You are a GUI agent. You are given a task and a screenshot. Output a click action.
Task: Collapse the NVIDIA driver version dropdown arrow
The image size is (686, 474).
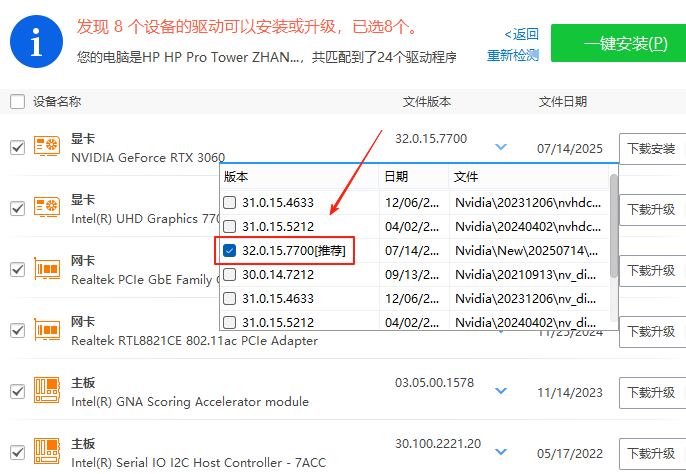pos(501,148)
